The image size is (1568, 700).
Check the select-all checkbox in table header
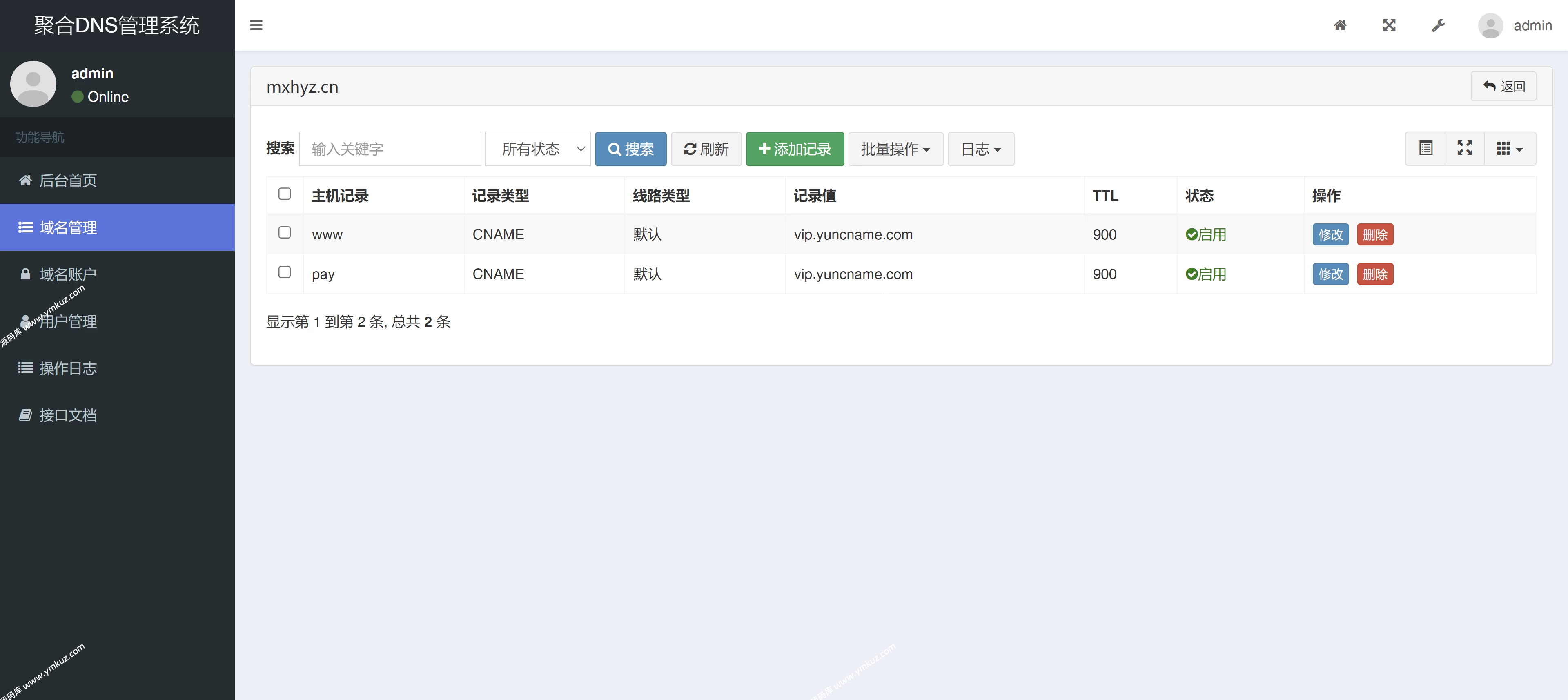284,194
